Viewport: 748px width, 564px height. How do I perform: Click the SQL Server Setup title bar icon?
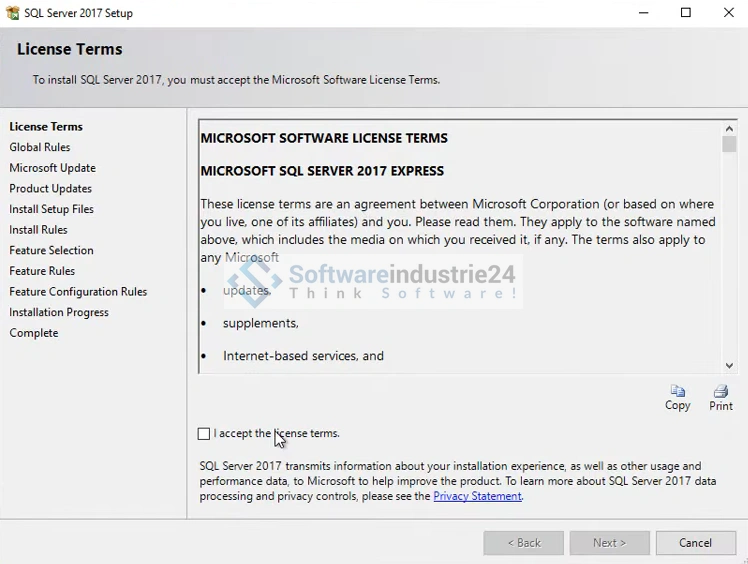click(12, 13)
